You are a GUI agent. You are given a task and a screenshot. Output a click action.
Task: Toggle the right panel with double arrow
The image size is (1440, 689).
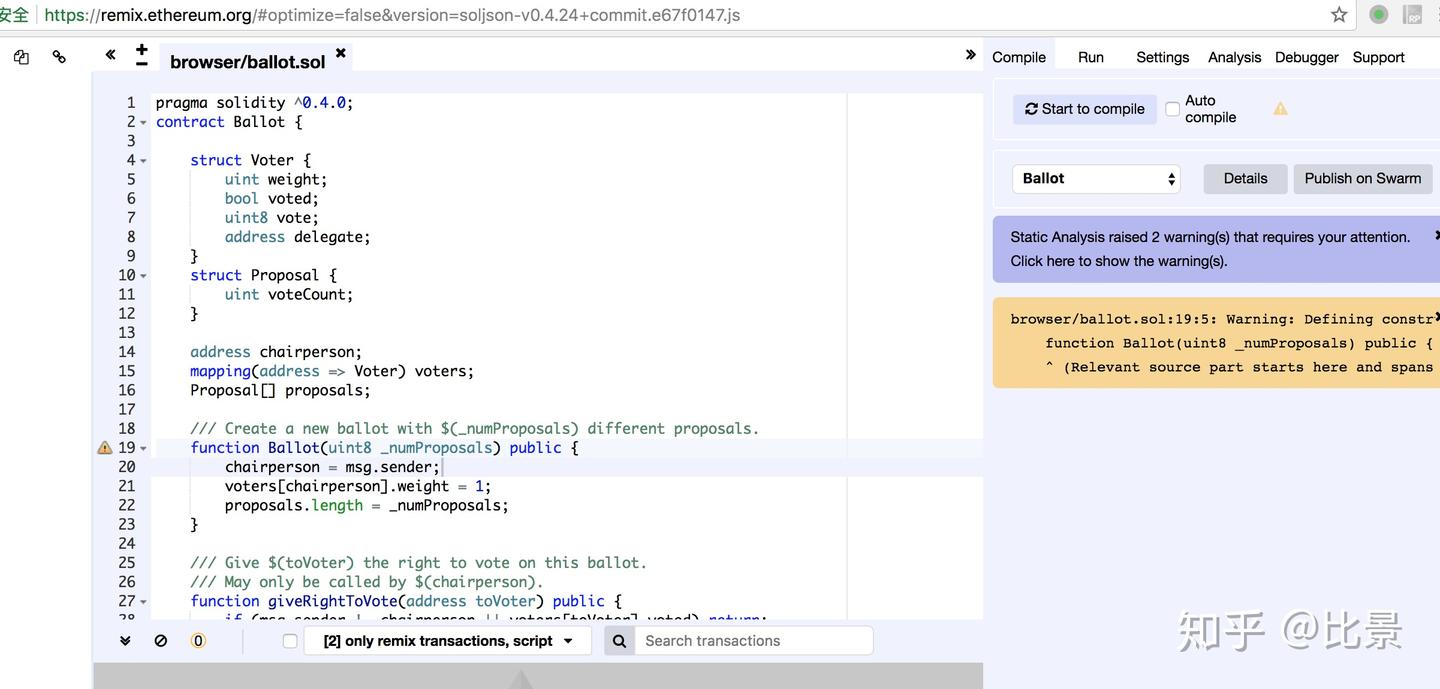[x=970, y=55]
